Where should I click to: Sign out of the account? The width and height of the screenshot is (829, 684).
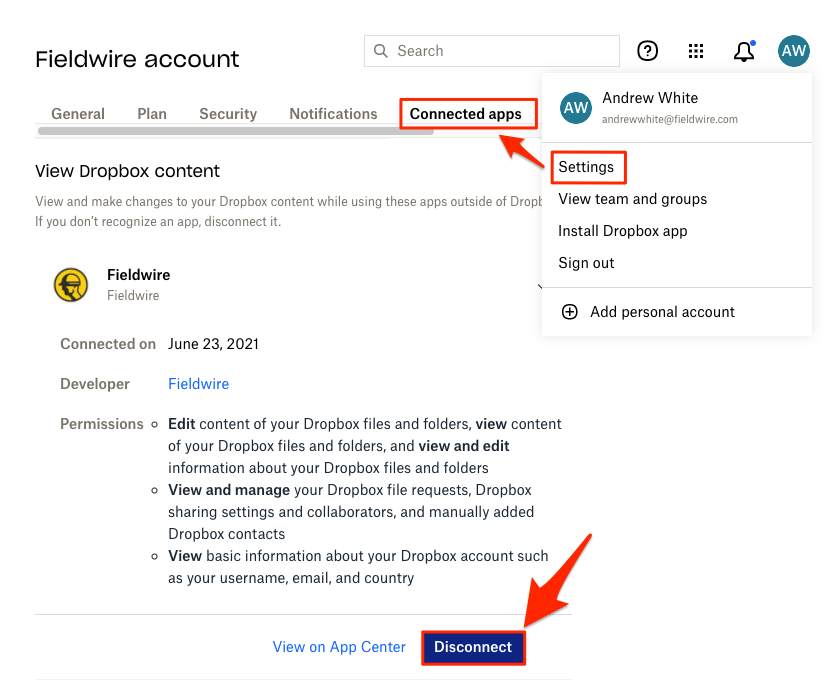[x=585, y=263]
